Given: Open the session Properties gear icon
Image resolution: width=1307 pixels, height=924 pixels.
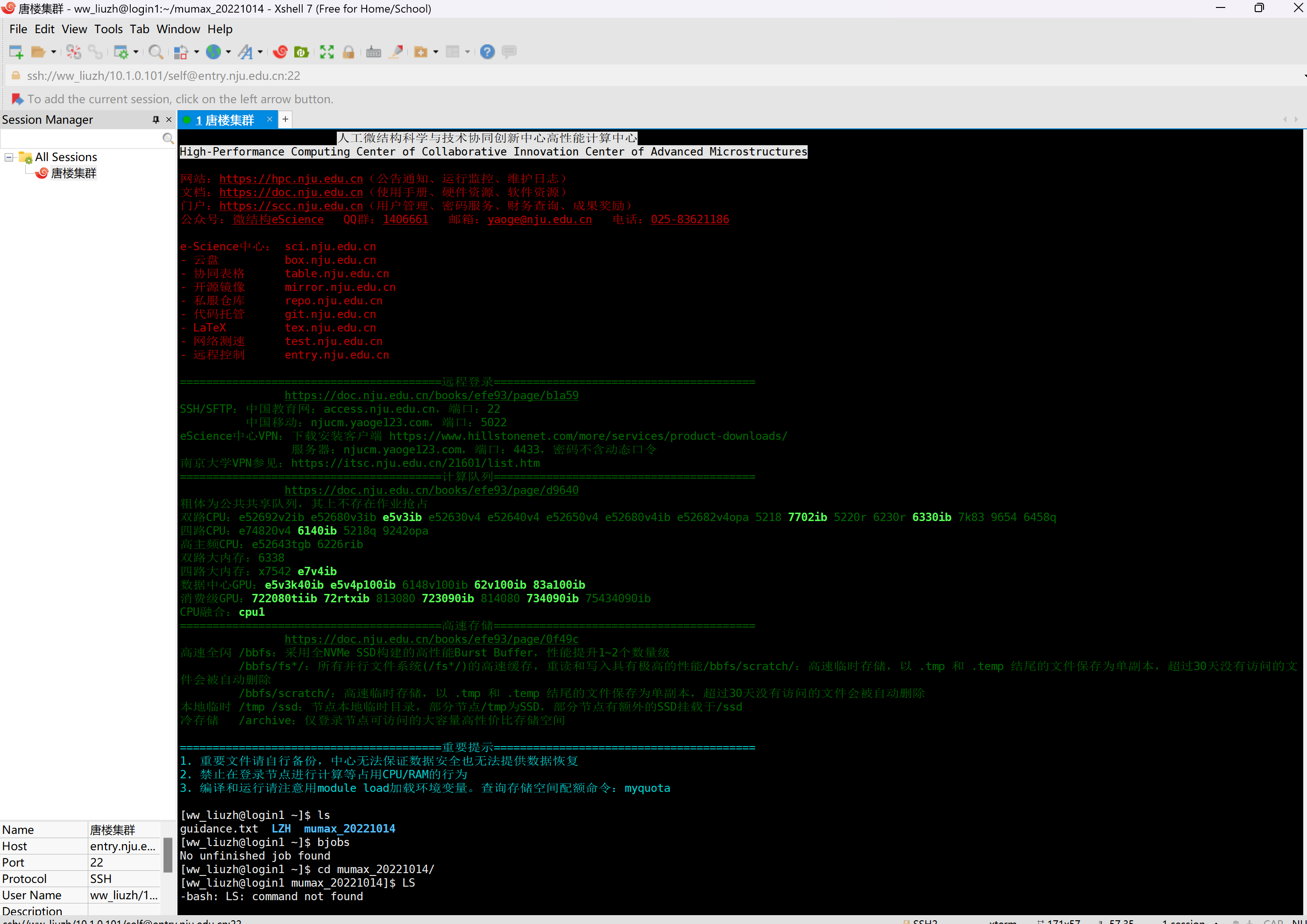Looking at the screenshot, I should click(121, 52).
